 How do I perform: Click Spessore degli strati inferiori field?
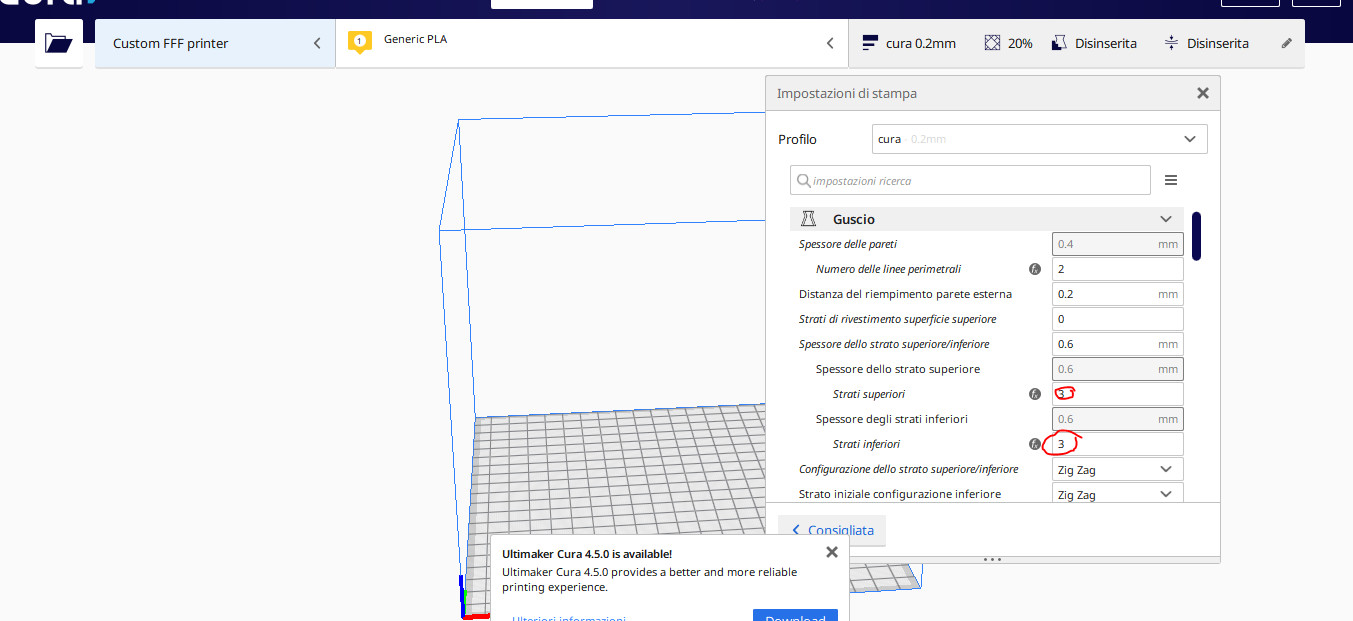[x=1118, y=419]
